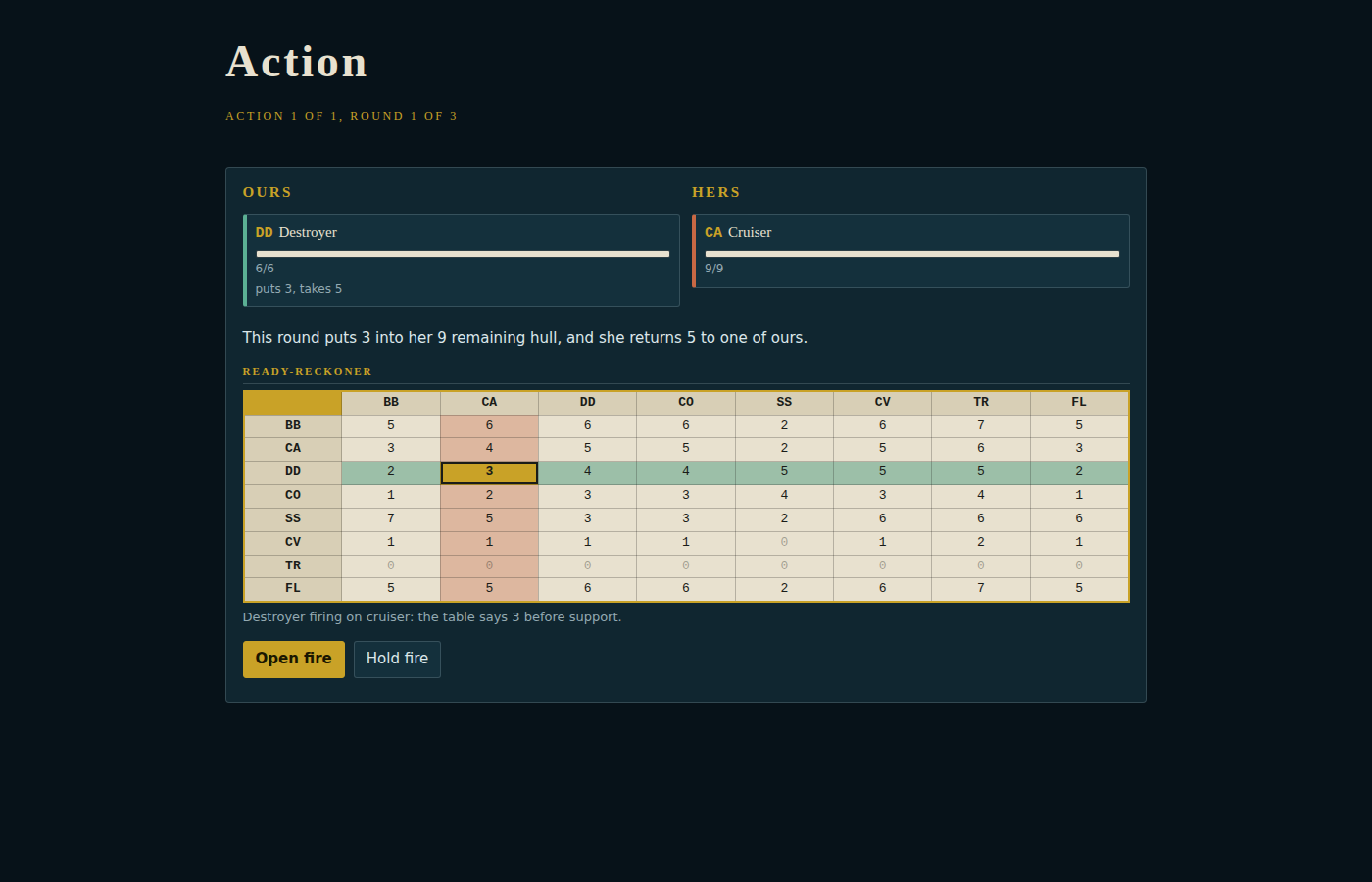Image resolution: width=1372 pixels, height=882 pixels.
Task: Click the Open fire button
Action: click(x=293, y=659)
